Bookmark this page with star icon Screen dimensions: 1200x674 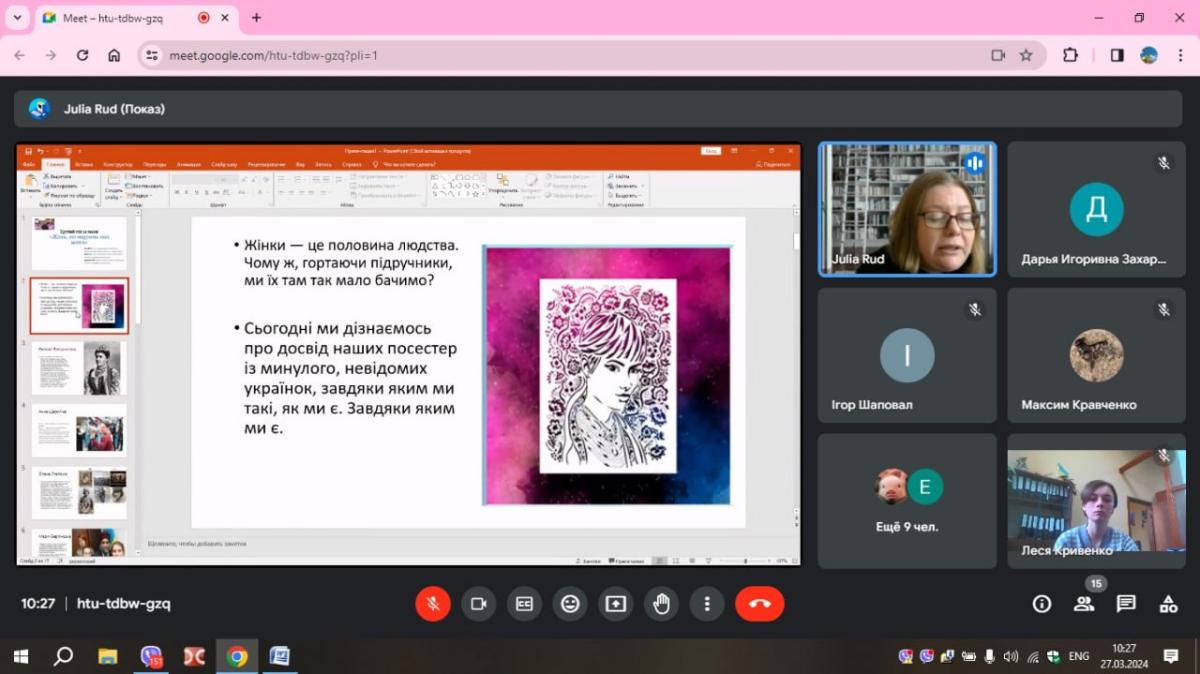(1026, 56)
